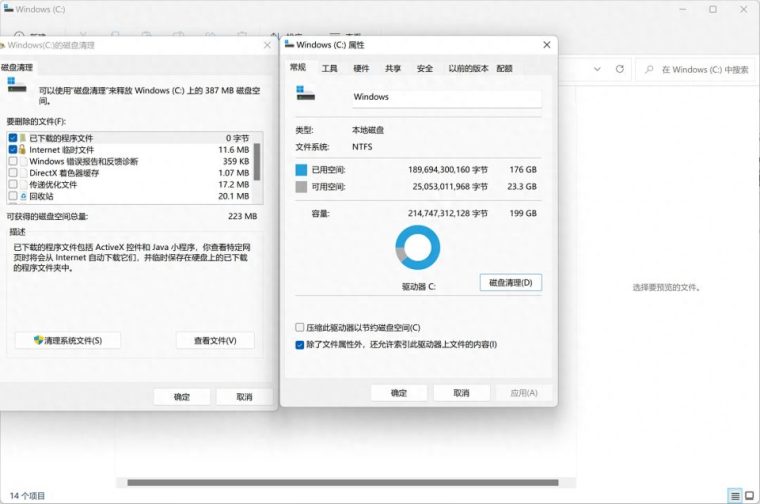The width and height of the screenshot is (760, 504).
Task: Check 回收站 checkbox in cleanup list
Action: pos(13,196)
